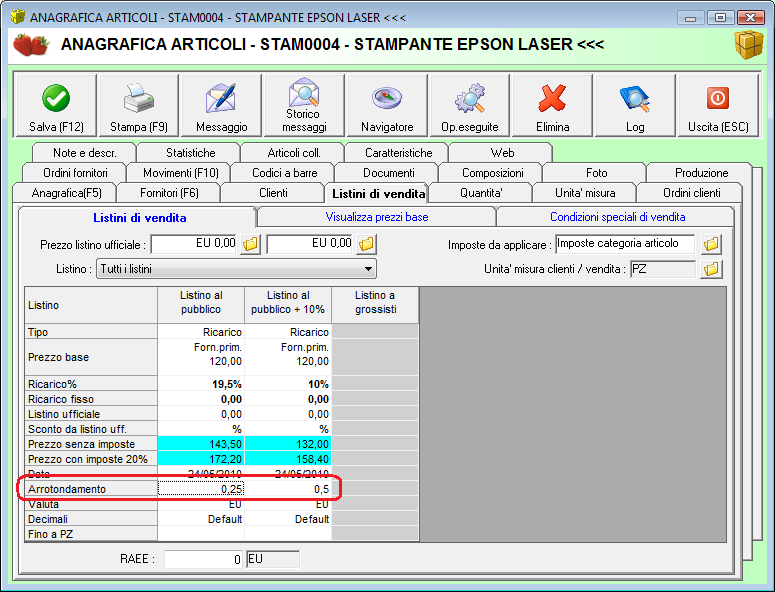Click Arrotondamento cell with value 0,25
The width and height of the screenshot is (775, 592).
click(x=201, y=489)
